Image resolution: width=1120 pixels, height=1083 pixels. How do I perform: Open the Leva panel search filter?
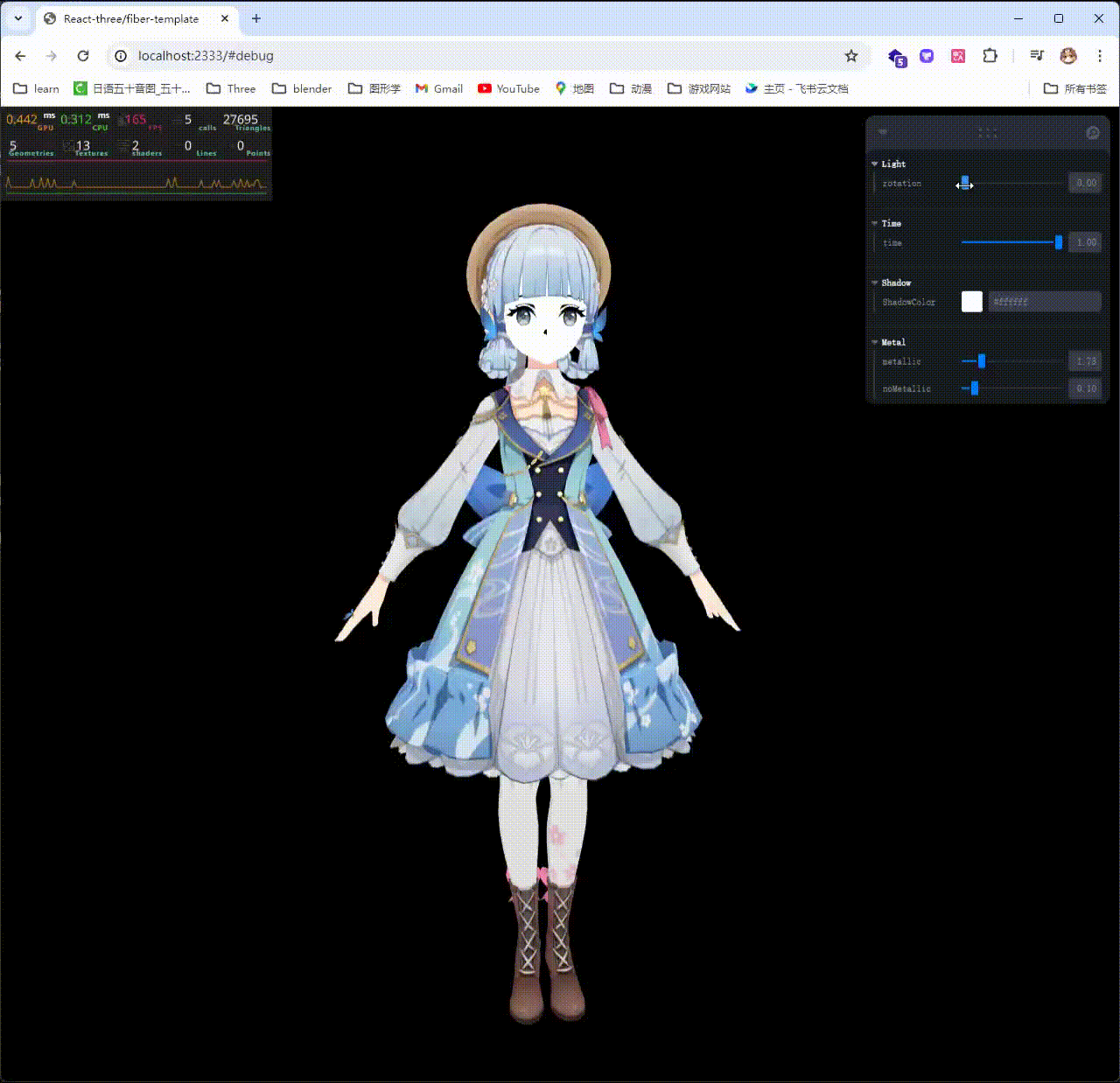click(1093, 133)
